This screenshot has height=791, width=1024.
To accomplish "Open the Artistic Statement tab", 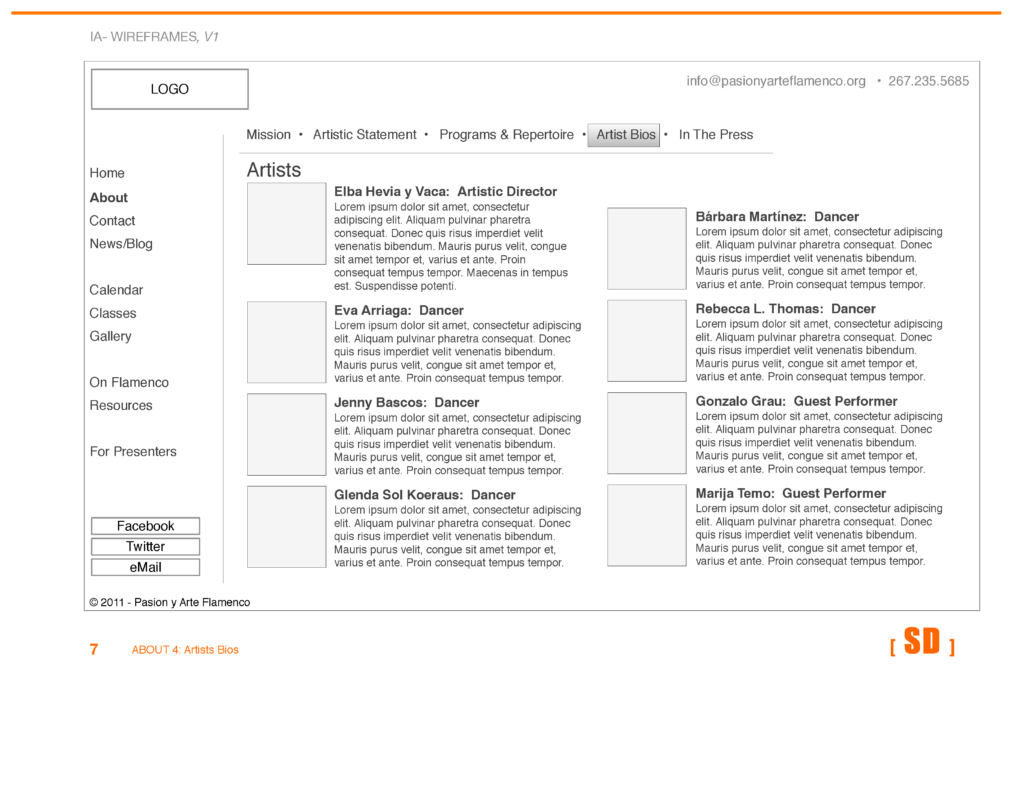I will pyautogui.click(x=364, y=135).
